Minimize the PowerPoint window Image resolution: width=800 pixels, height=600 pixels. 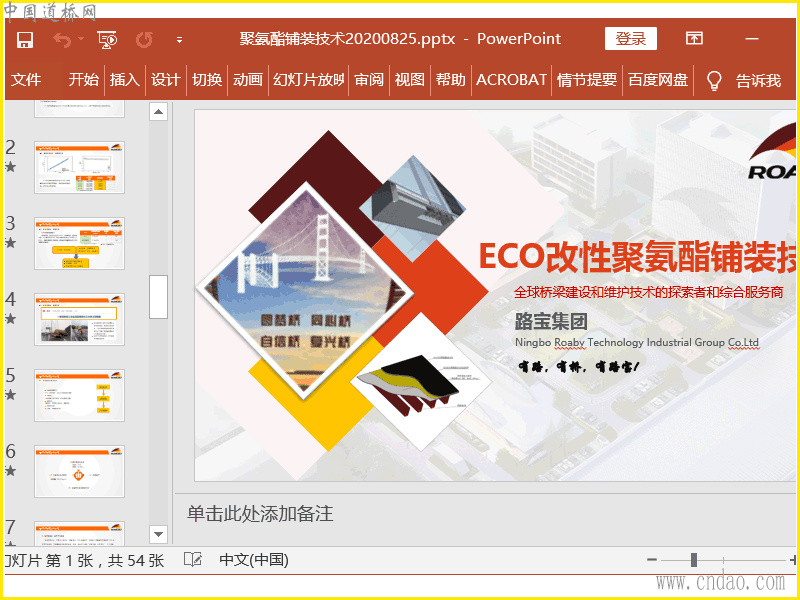pyautogui.click(x=752, y=39)
